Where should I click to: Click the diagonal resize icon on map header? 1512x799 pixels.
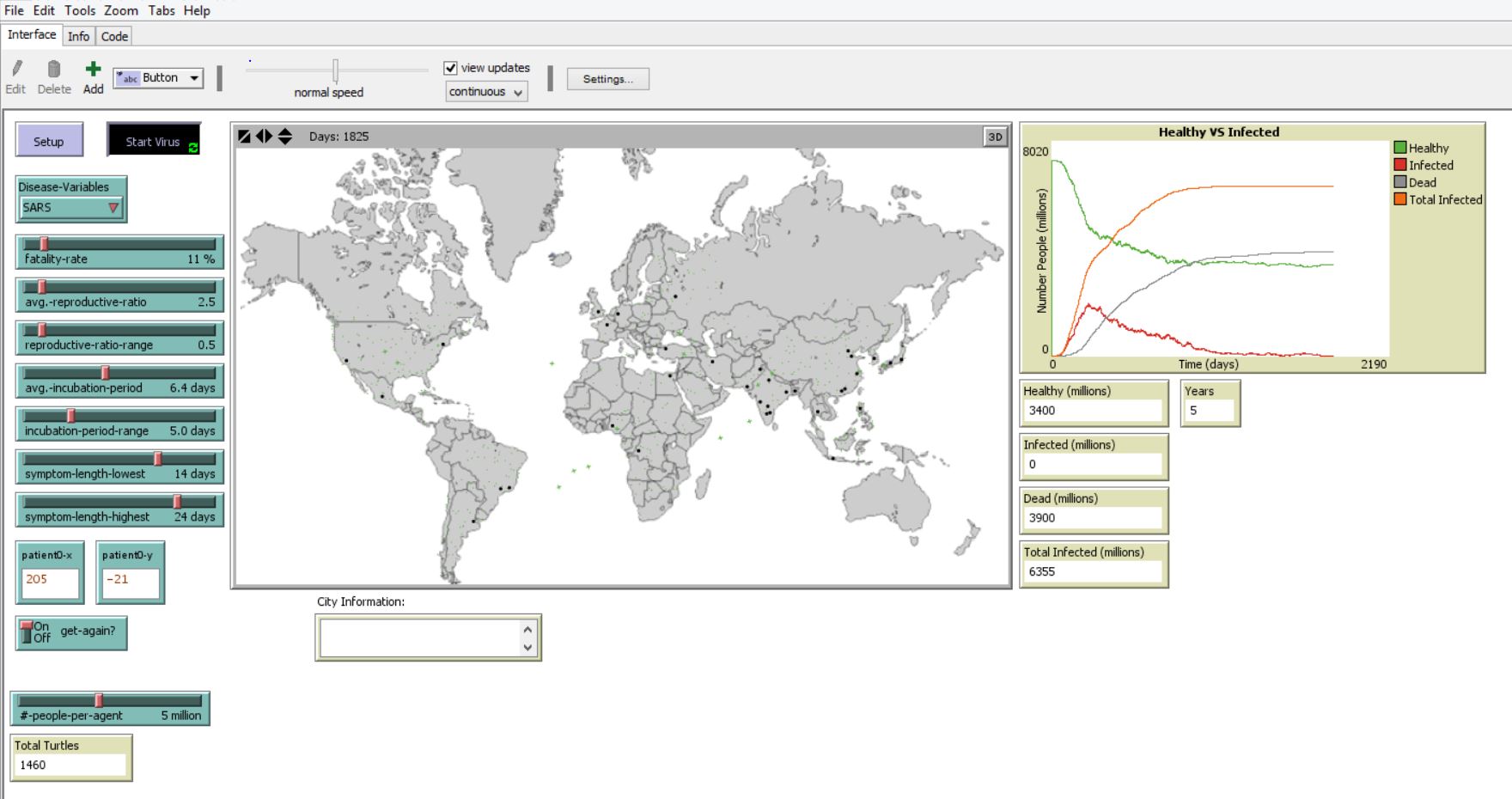(x=245, y=135)
